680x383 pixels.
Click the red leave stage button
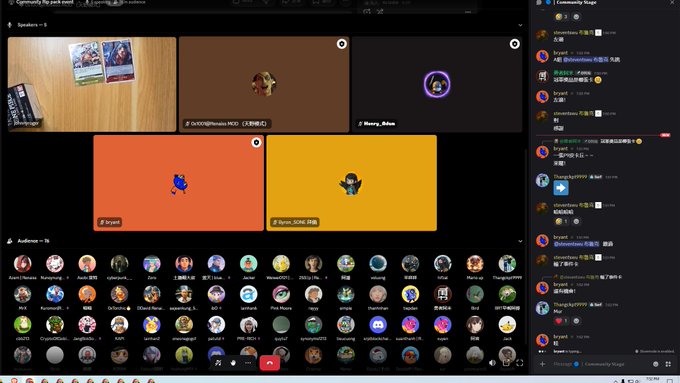269,363
